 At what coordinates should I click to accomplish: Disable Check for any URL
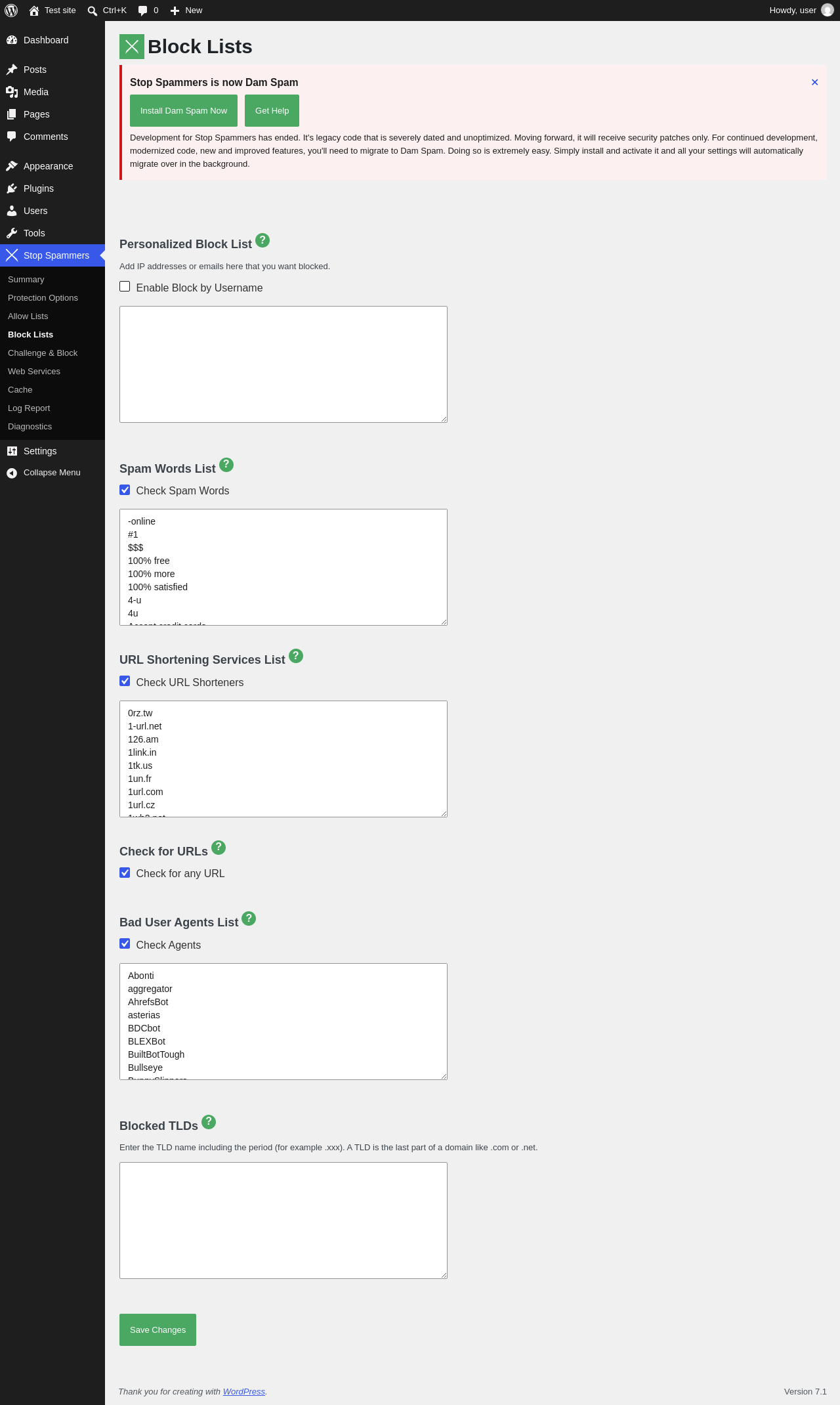click(125, 873)
